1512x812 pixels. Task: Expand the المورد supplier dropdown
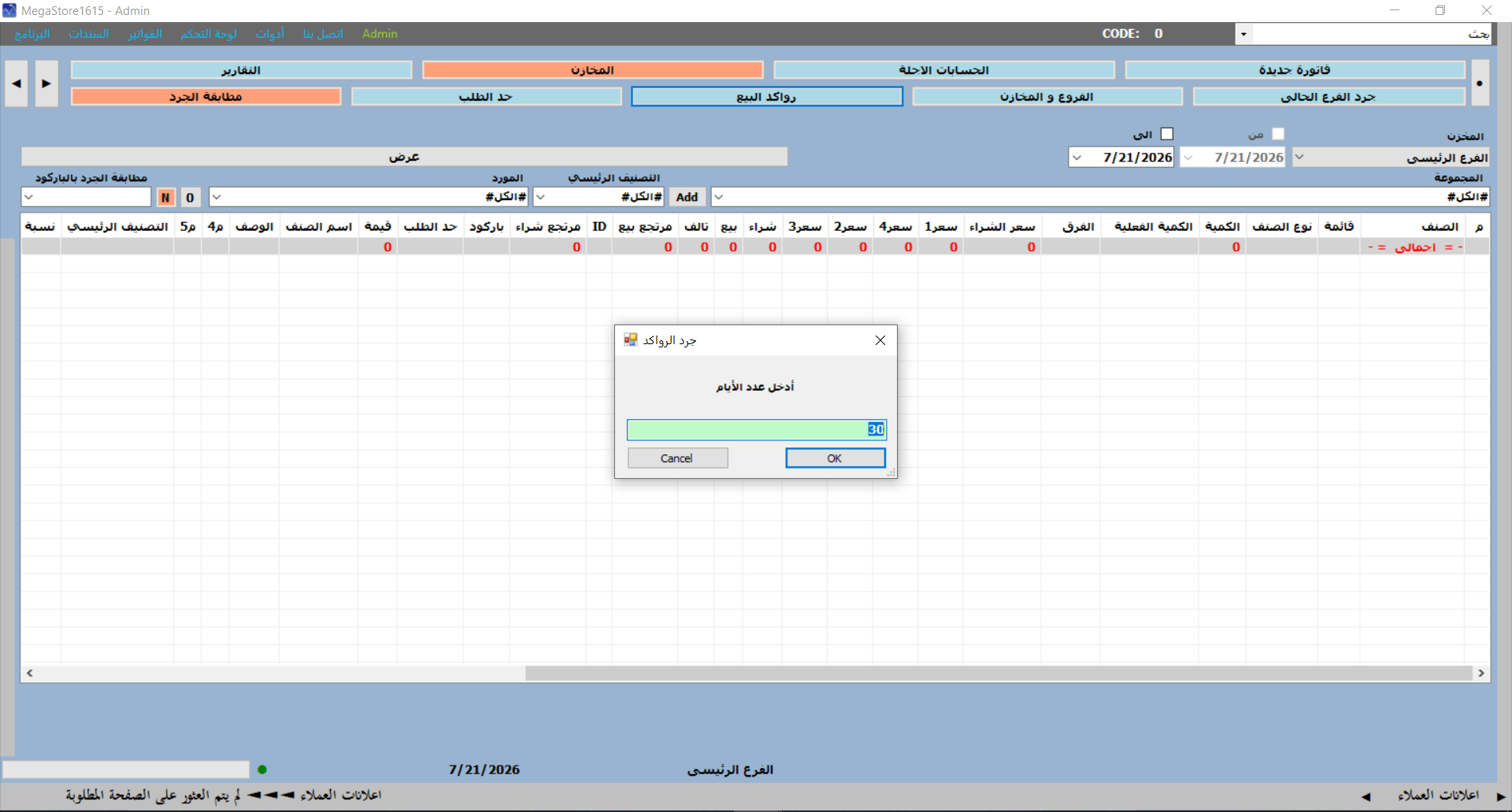217,197
